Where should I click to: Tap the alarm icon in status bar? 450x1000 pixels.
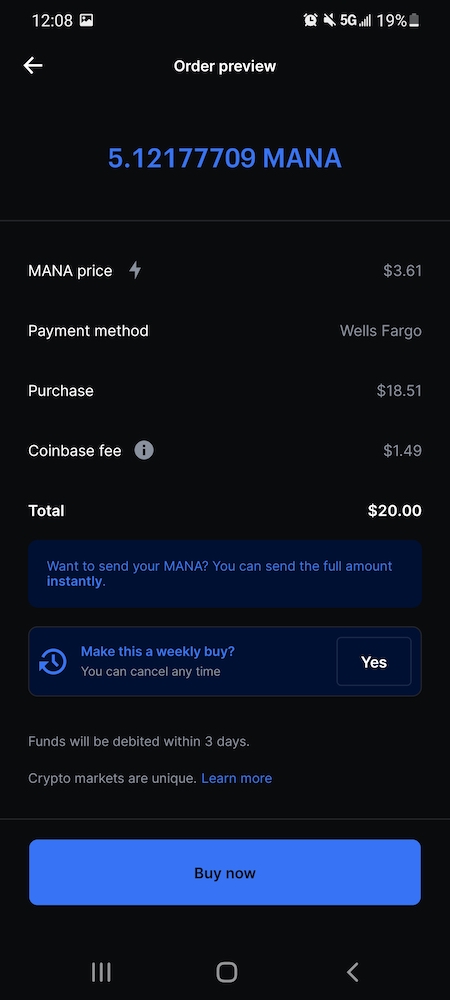310,20
